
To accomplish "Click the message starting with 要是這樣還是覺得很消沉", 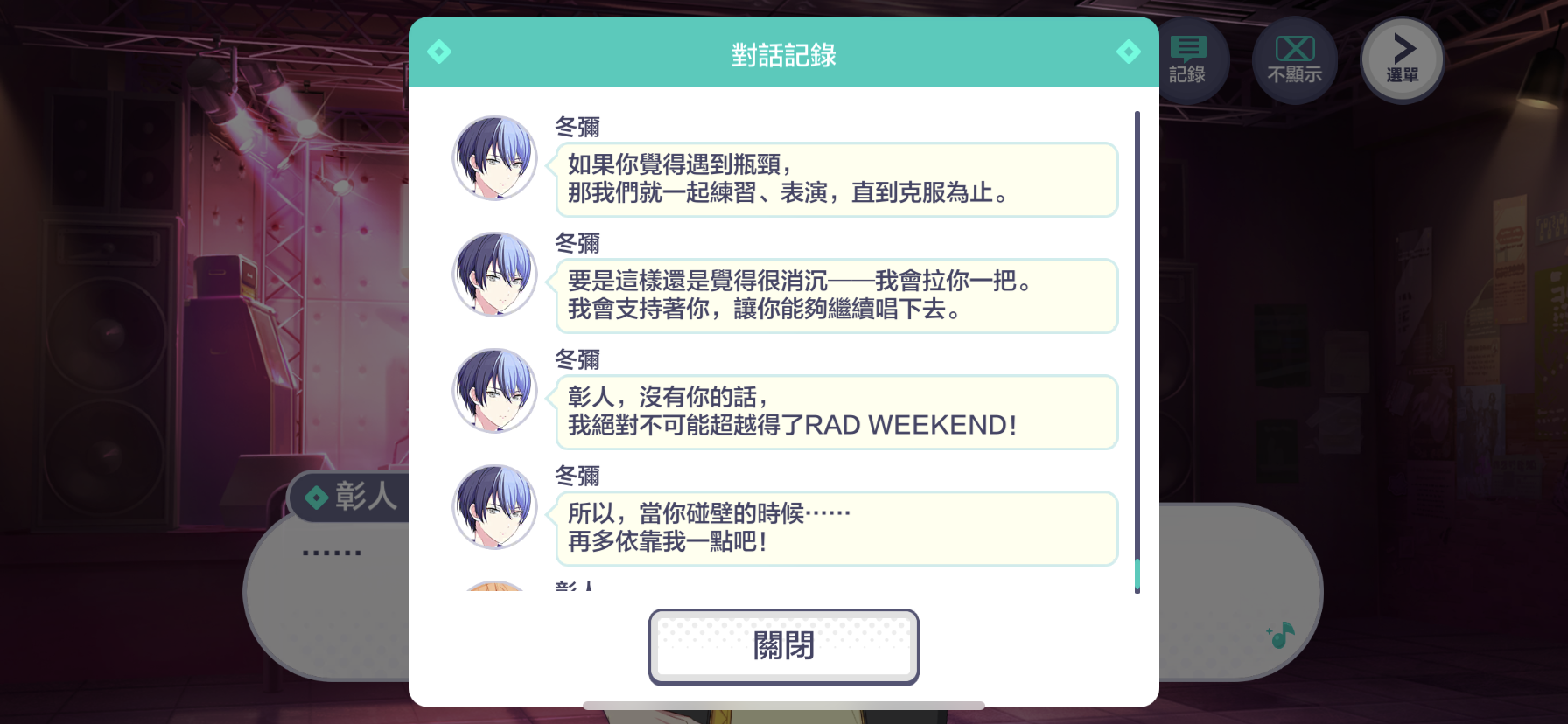I will tap(836, 296).
